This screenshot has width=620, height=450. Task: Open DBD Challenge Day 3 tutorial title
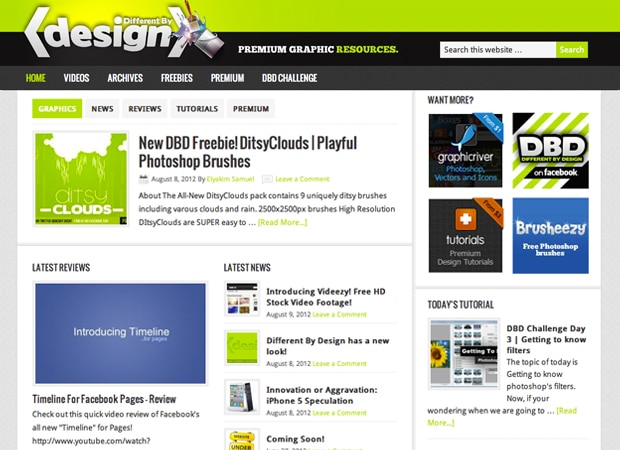(x=546, y=339)
